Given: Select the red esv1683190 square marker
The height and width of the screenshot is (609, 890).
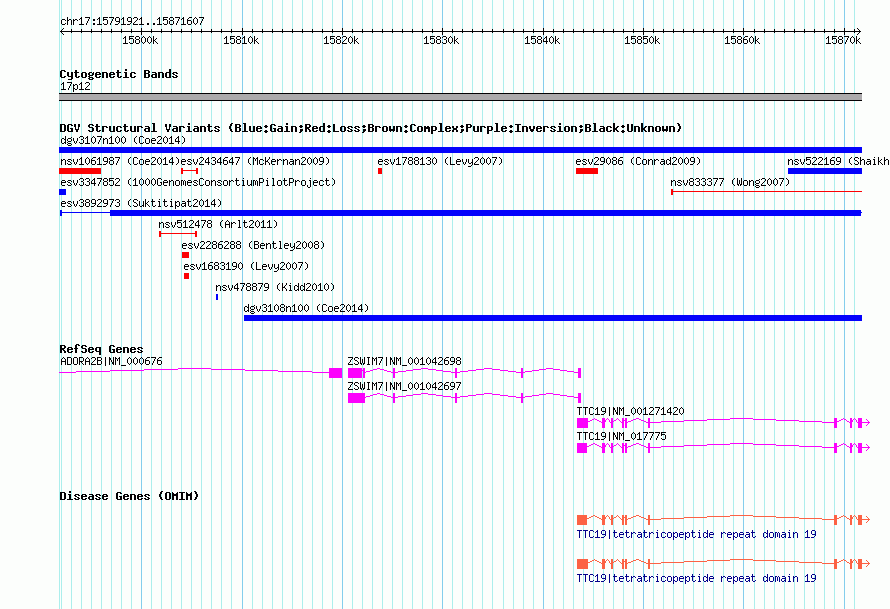Looking at the screenshot, I should point(186,276).
